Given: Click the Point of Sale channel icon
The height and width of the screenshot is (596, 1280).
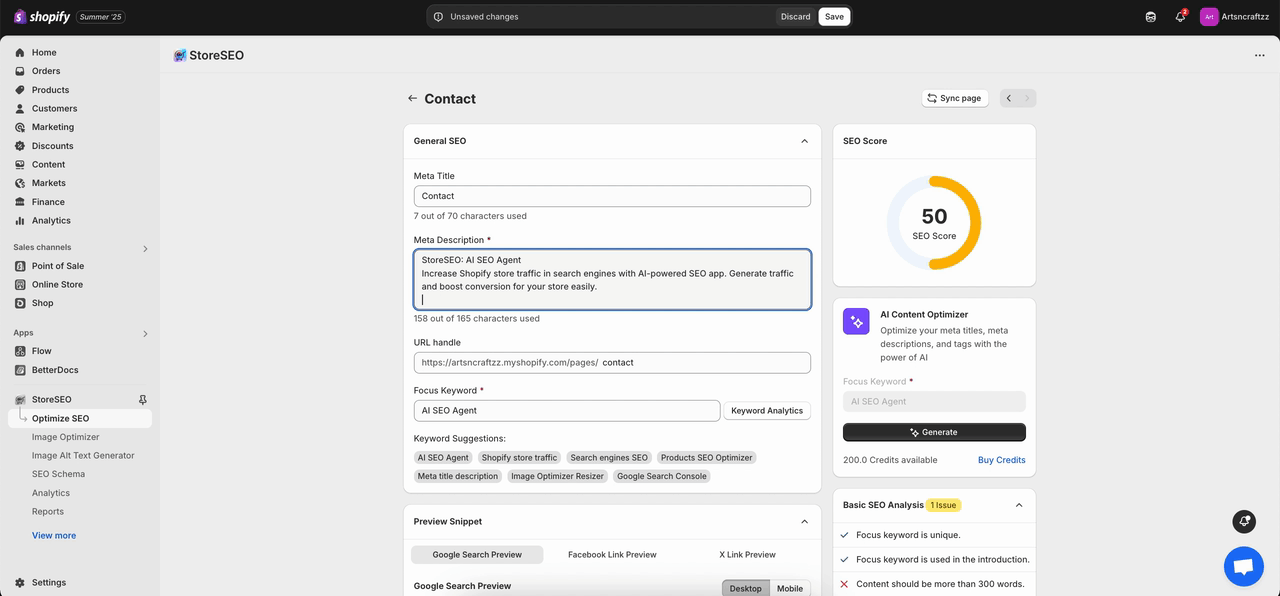Looking at the screenshot, I should click(20, 266).
